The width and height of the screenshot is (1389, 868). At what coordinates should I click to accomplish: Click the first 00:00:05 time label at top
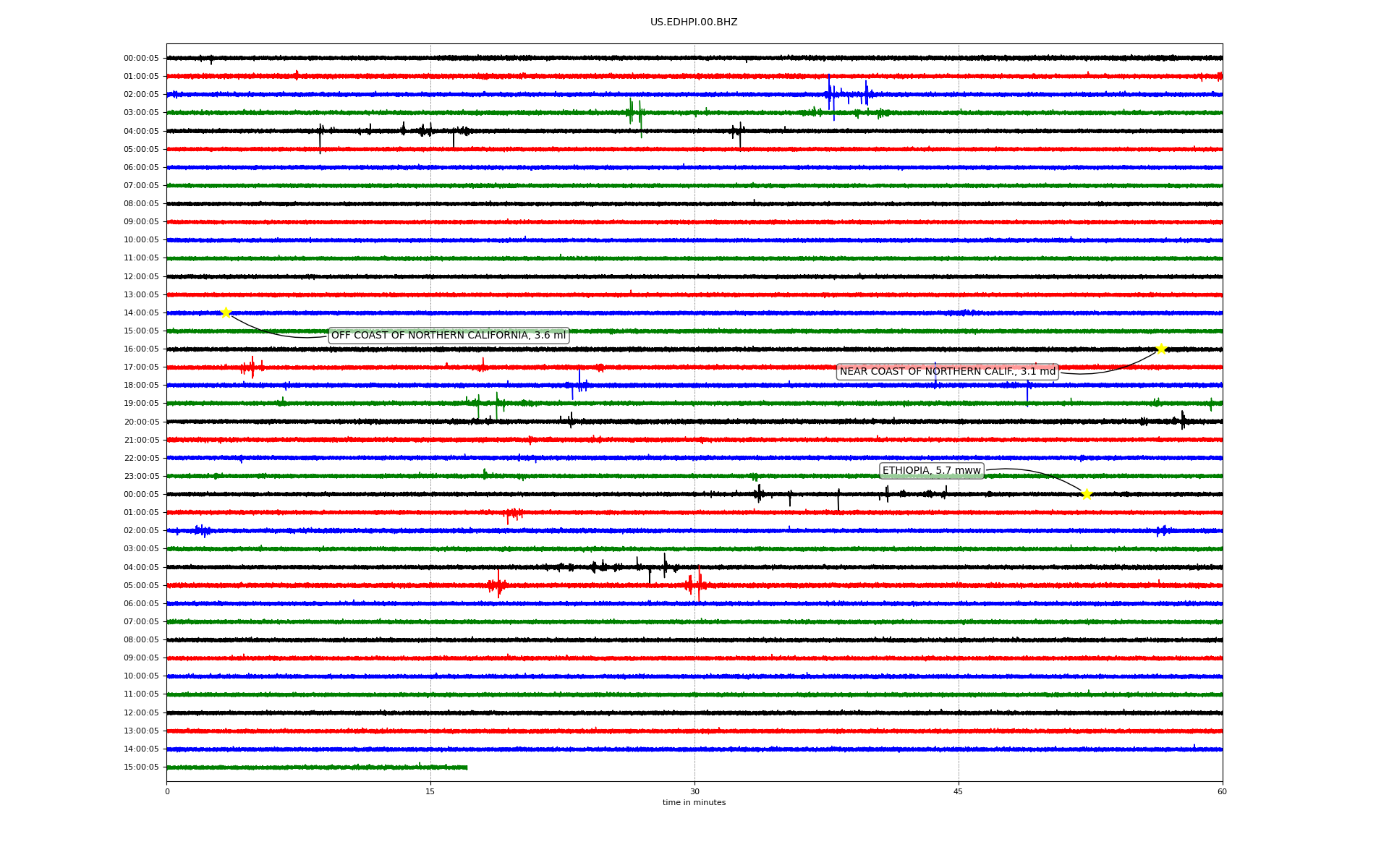(141, 59)
